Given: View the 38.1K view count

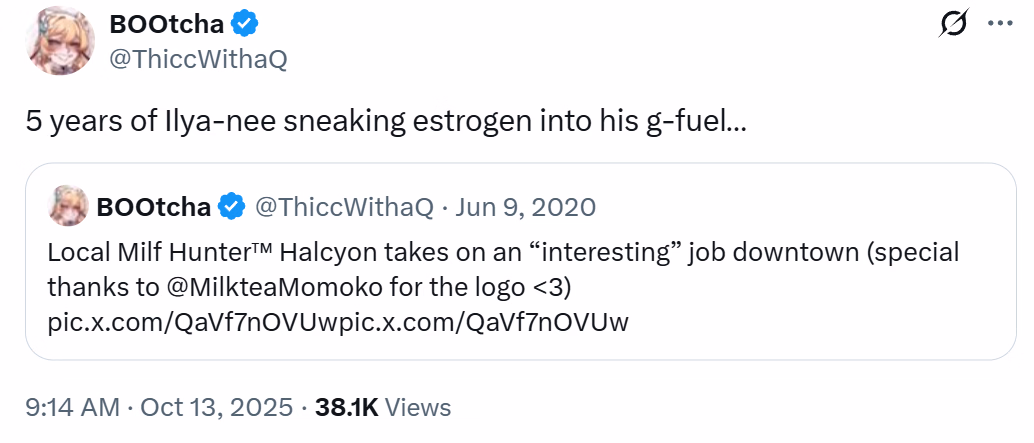Looking at the screenshot, I should coord(346,408).
